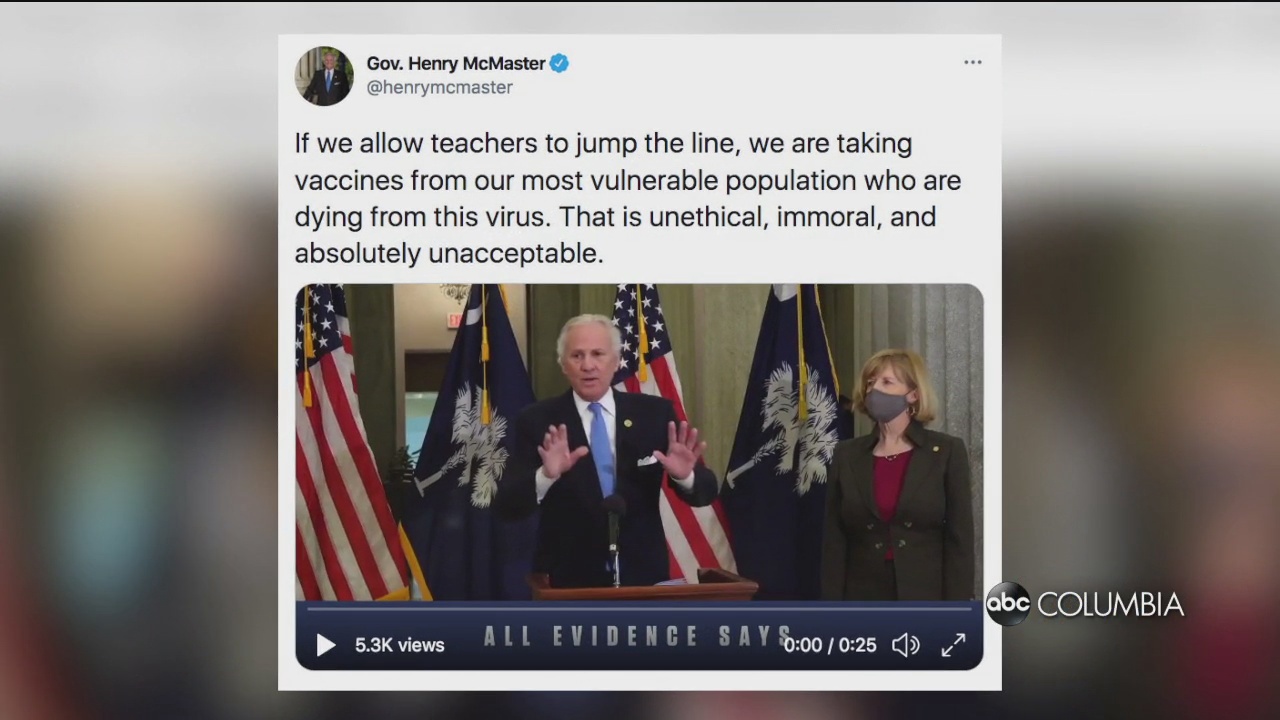Click the tweet text about teachers jumping the line
Image resolution: width=1280 pixels, height=720 pixels.
[628, 198]
